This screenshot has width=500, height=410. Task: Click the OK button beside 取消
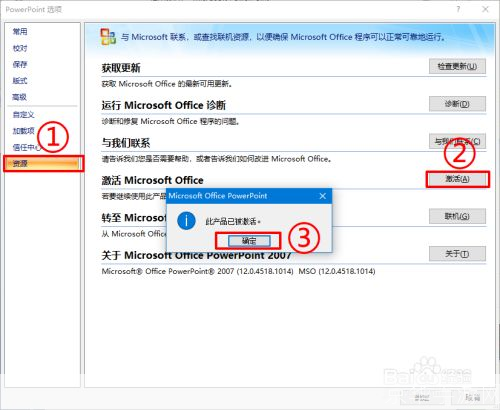tap(422, 397)
